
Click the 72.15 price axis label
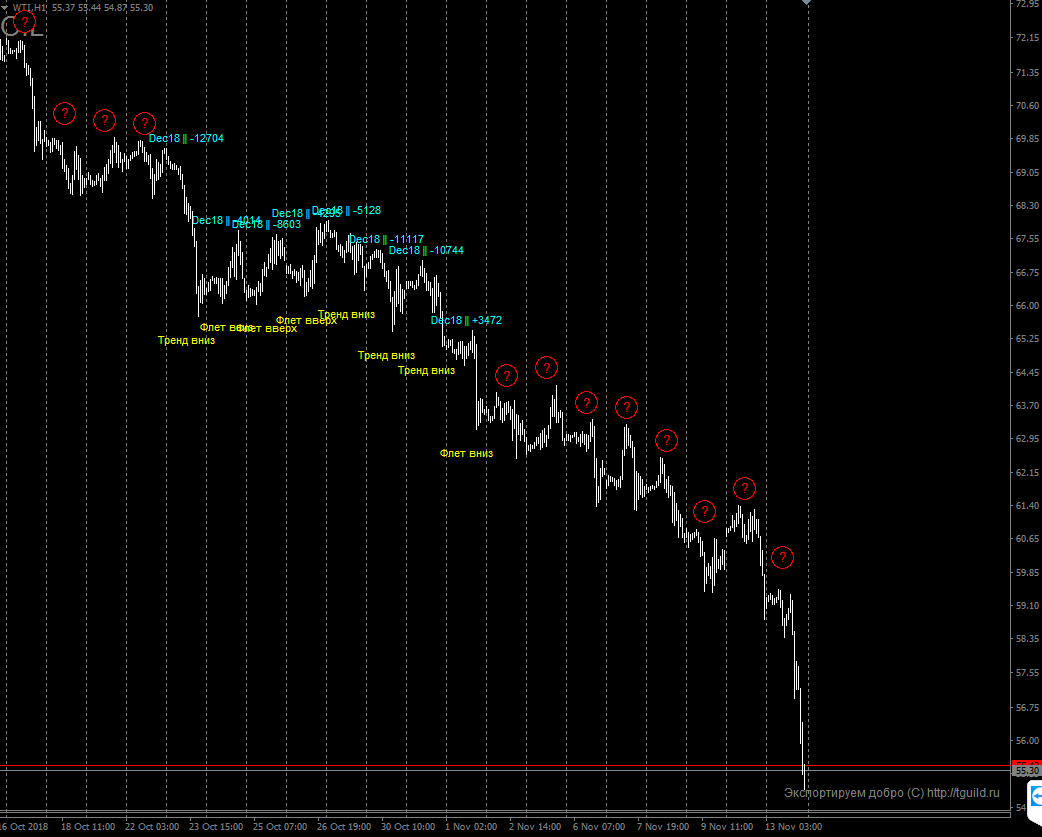pos(1027,38)
